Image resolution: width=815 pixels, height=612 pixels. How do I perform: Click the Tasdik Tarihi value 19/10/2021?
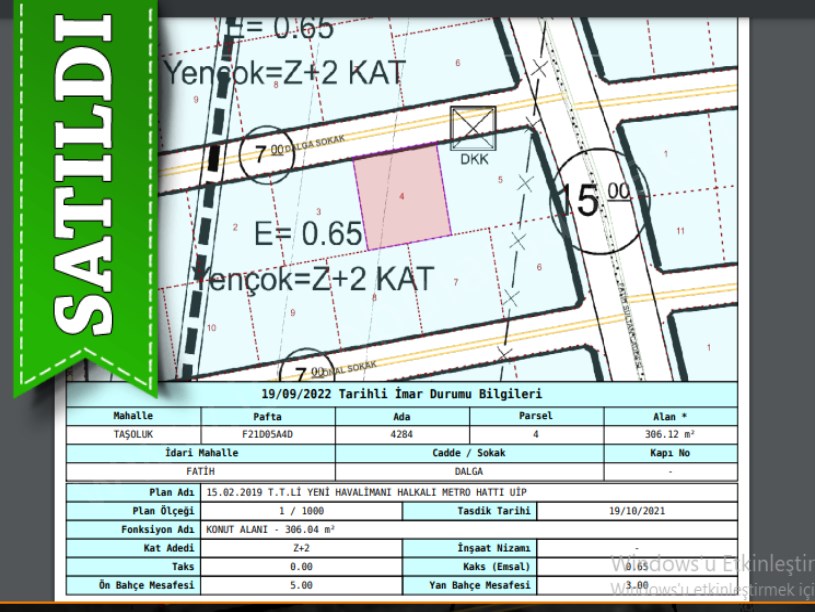tap(636, 511)
